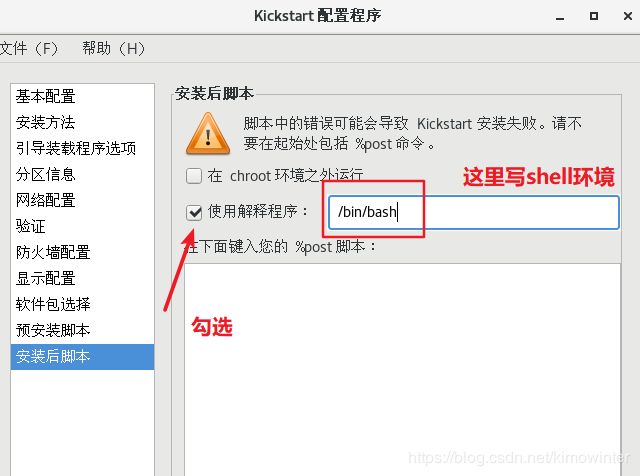Click the /bin/bash interpreter input field

pos(473,212)
